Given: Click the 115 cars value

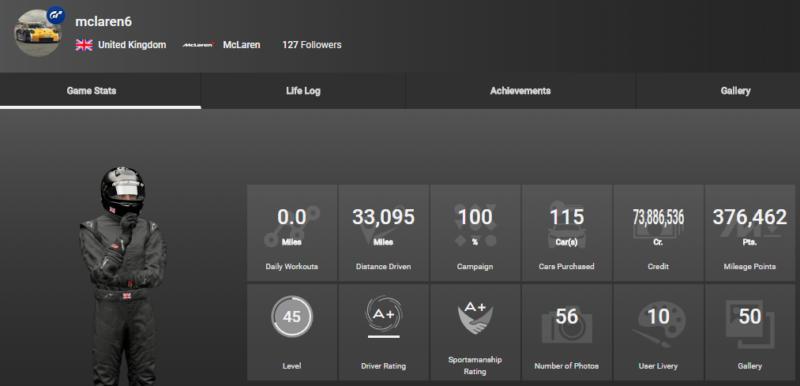Looking at the screenshot, I should (x=566, y=217).
